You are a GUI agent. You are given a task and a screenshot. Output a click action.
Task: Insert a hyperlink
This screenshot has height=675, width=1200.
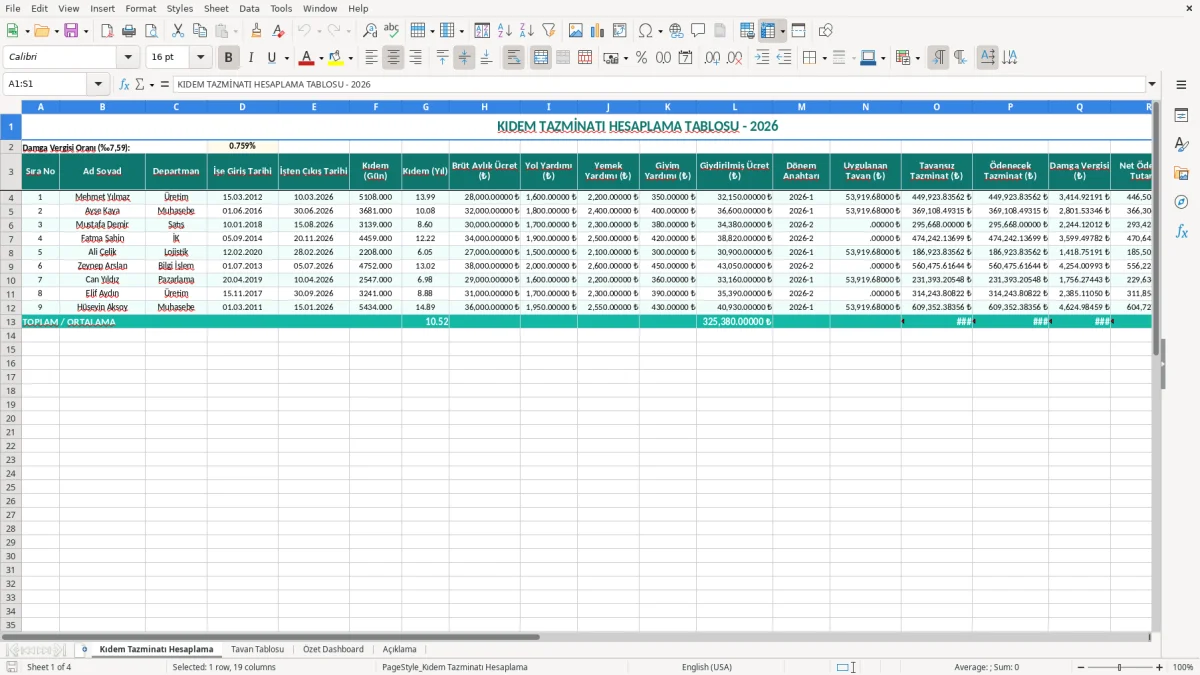[x=676, y=31]
